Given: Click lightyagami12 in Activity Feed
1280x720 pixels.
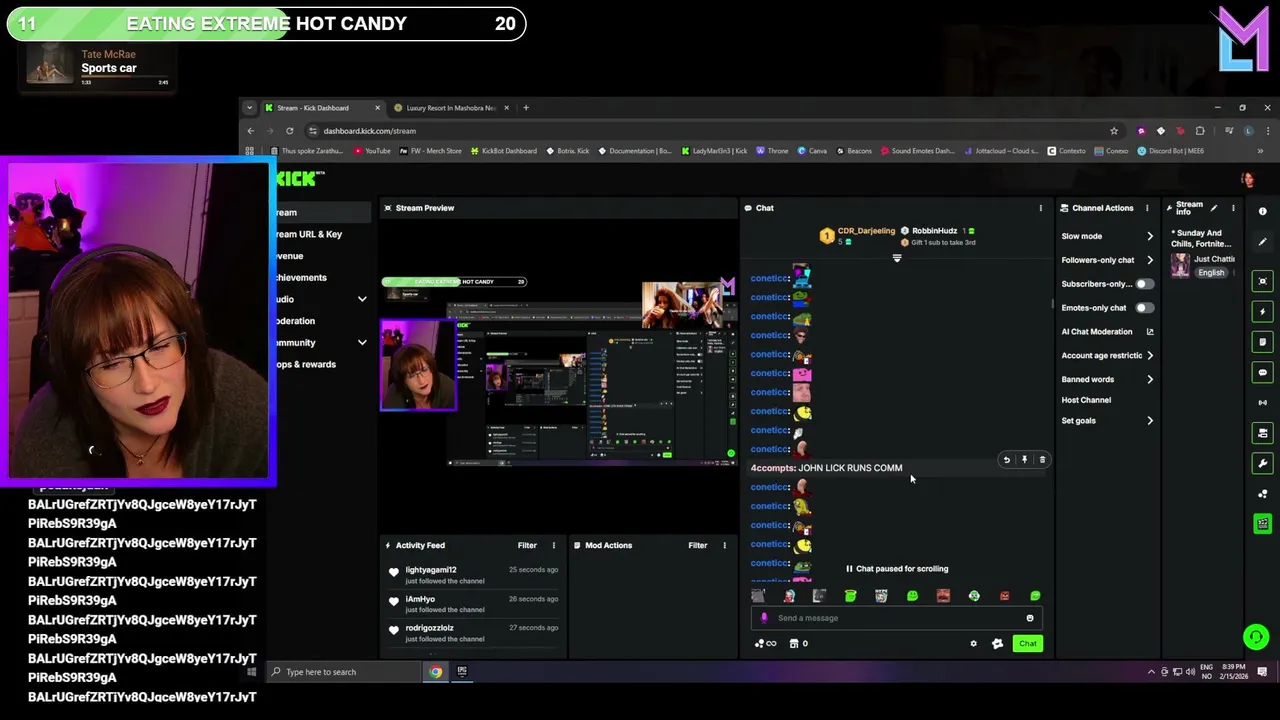Looking at the screenshot, I should 431,570.
